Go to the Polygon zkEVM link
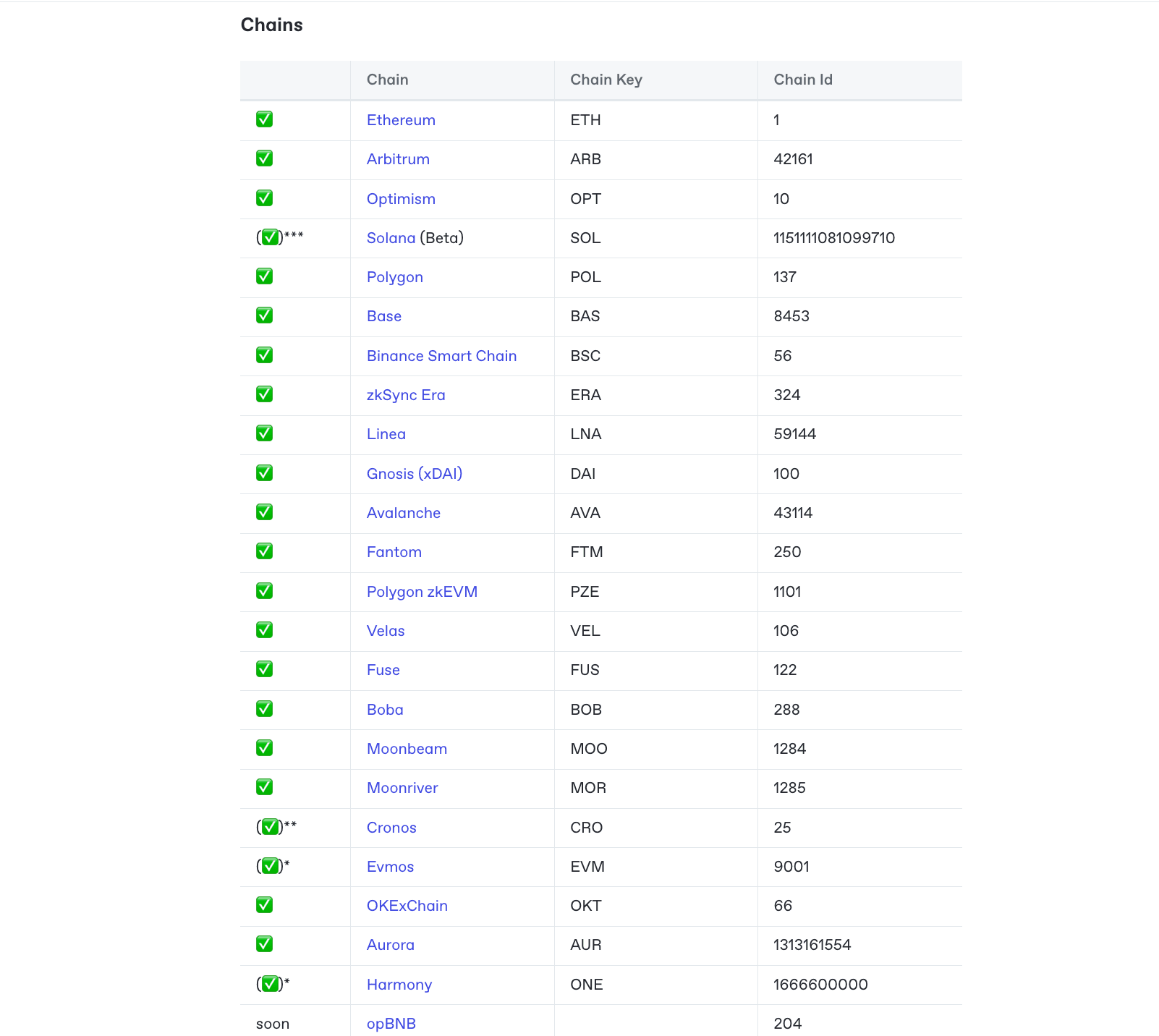The width and height of the screenshot is (1159, 1036). [x=422, y=592]
